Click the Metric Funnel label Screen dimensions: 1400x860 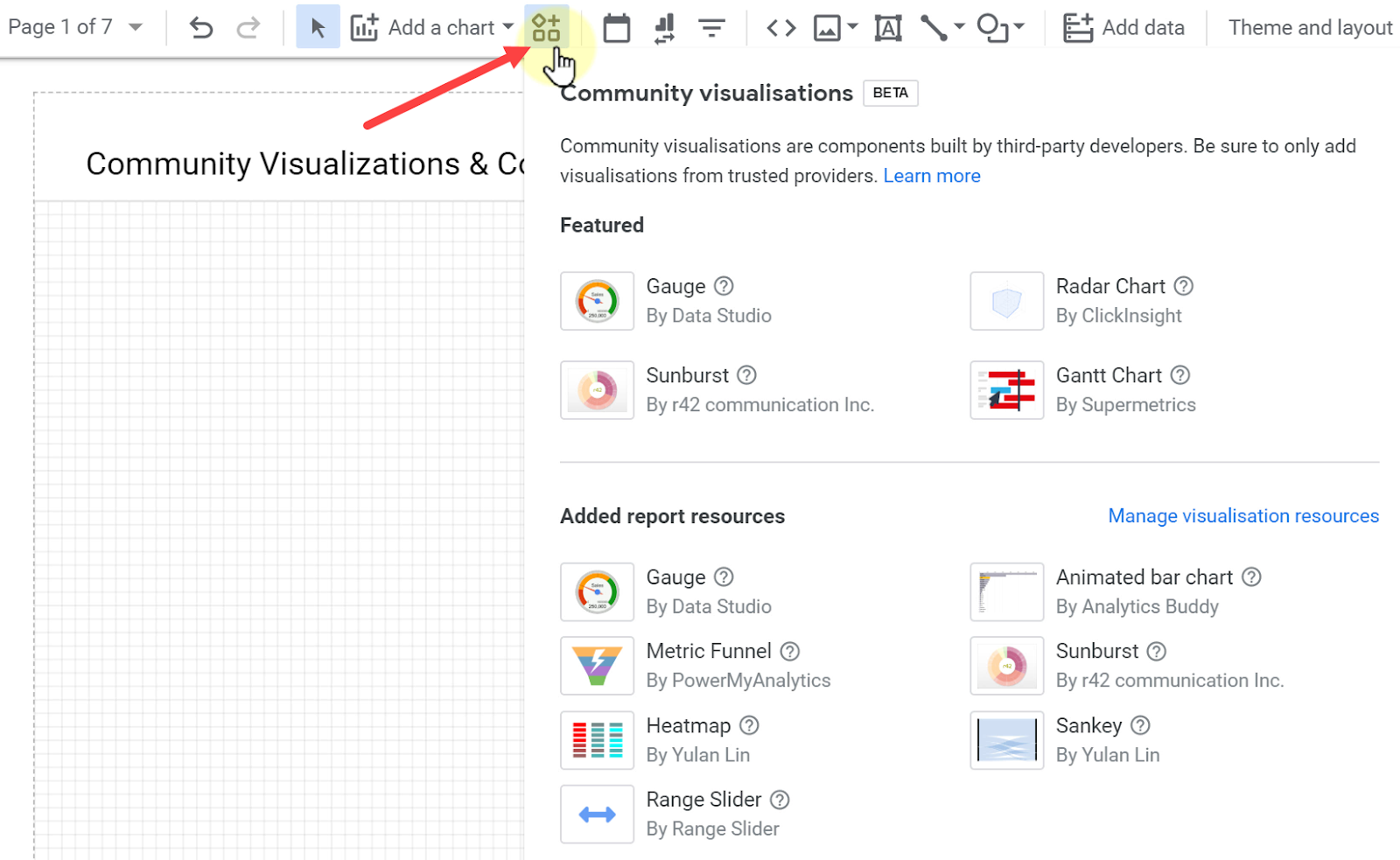click(709, 651)
